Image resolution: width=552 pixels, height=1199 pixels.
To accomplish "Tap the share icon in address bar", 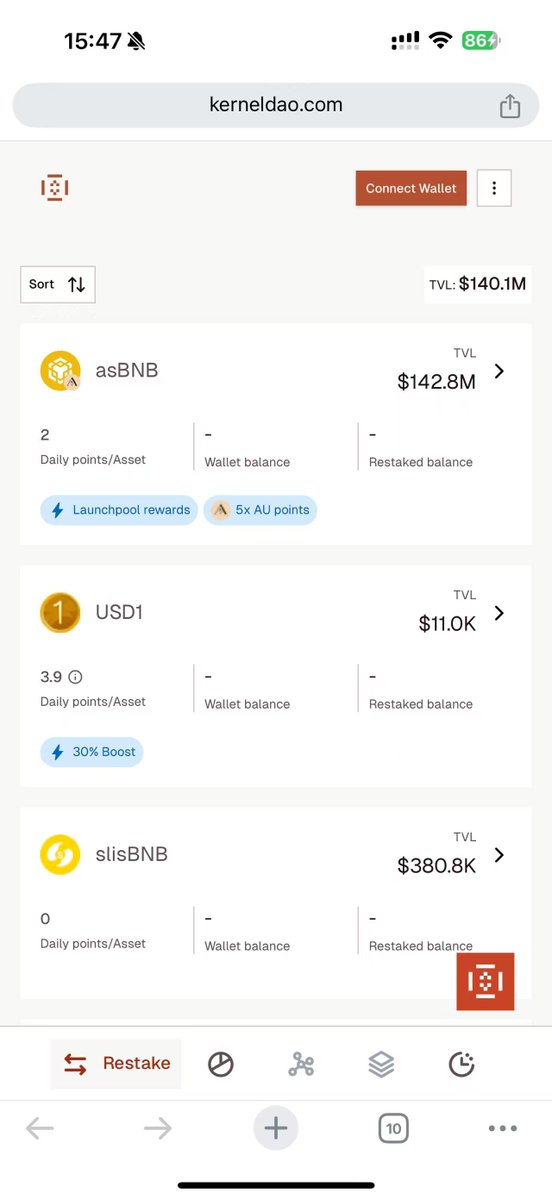I will 510,106.
